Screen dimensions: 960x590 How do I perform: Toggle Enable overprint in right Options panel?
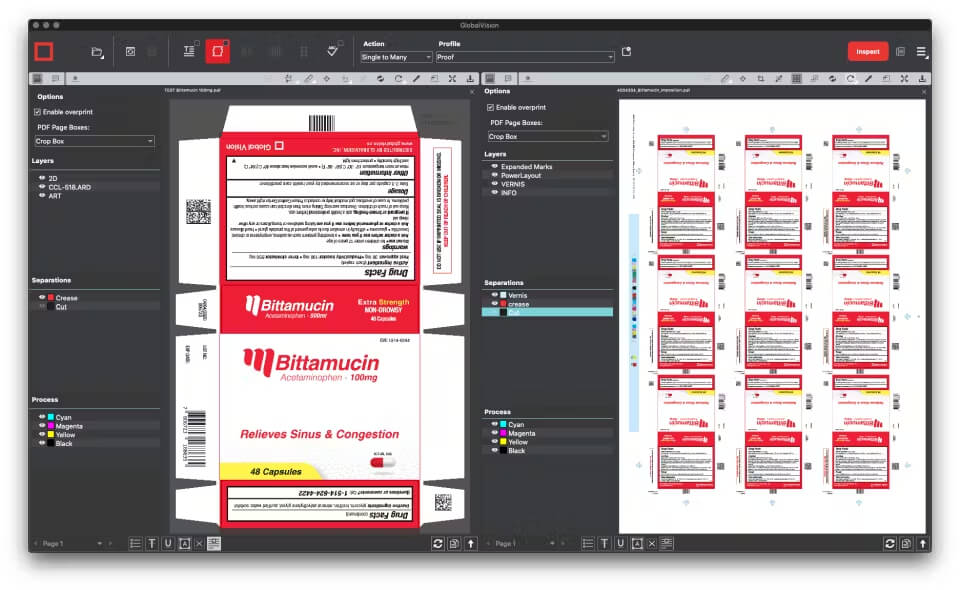point(490,107)
